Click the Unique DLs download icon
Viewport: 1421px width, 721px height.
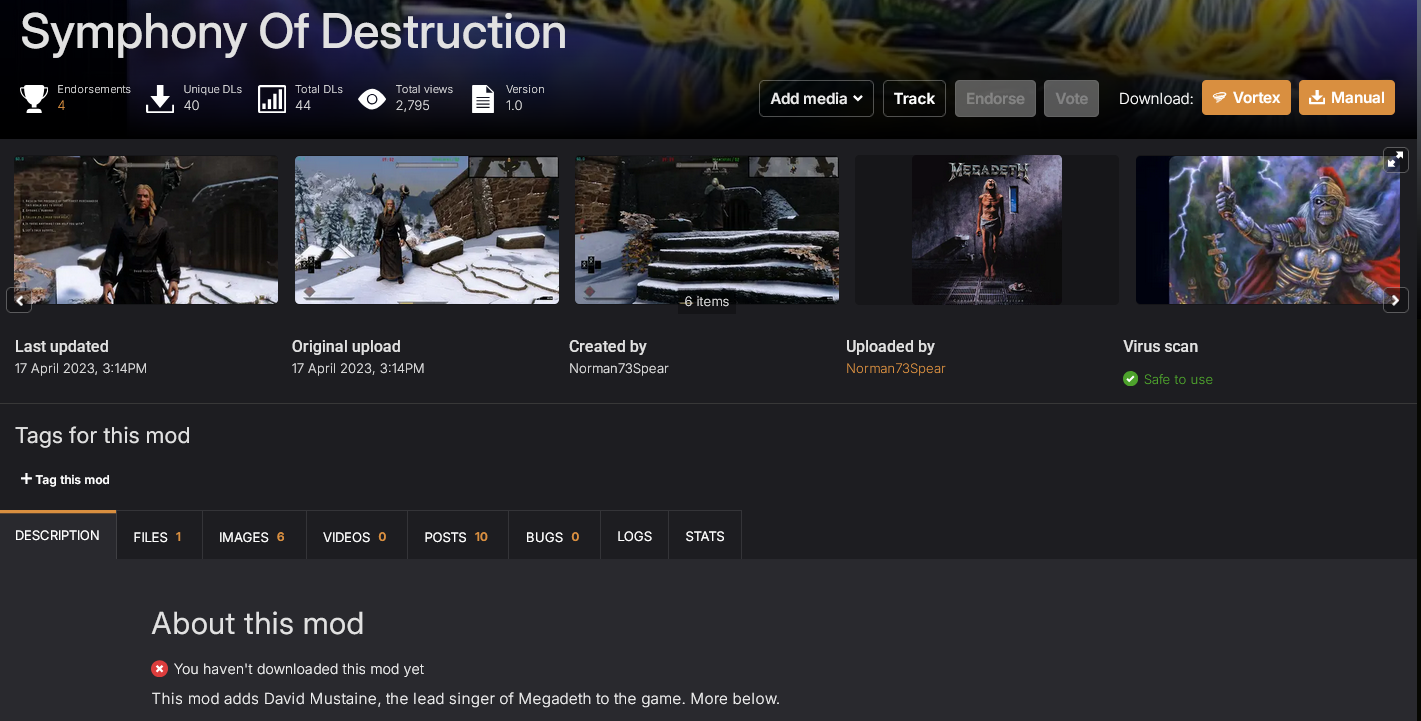pos(160,98)
